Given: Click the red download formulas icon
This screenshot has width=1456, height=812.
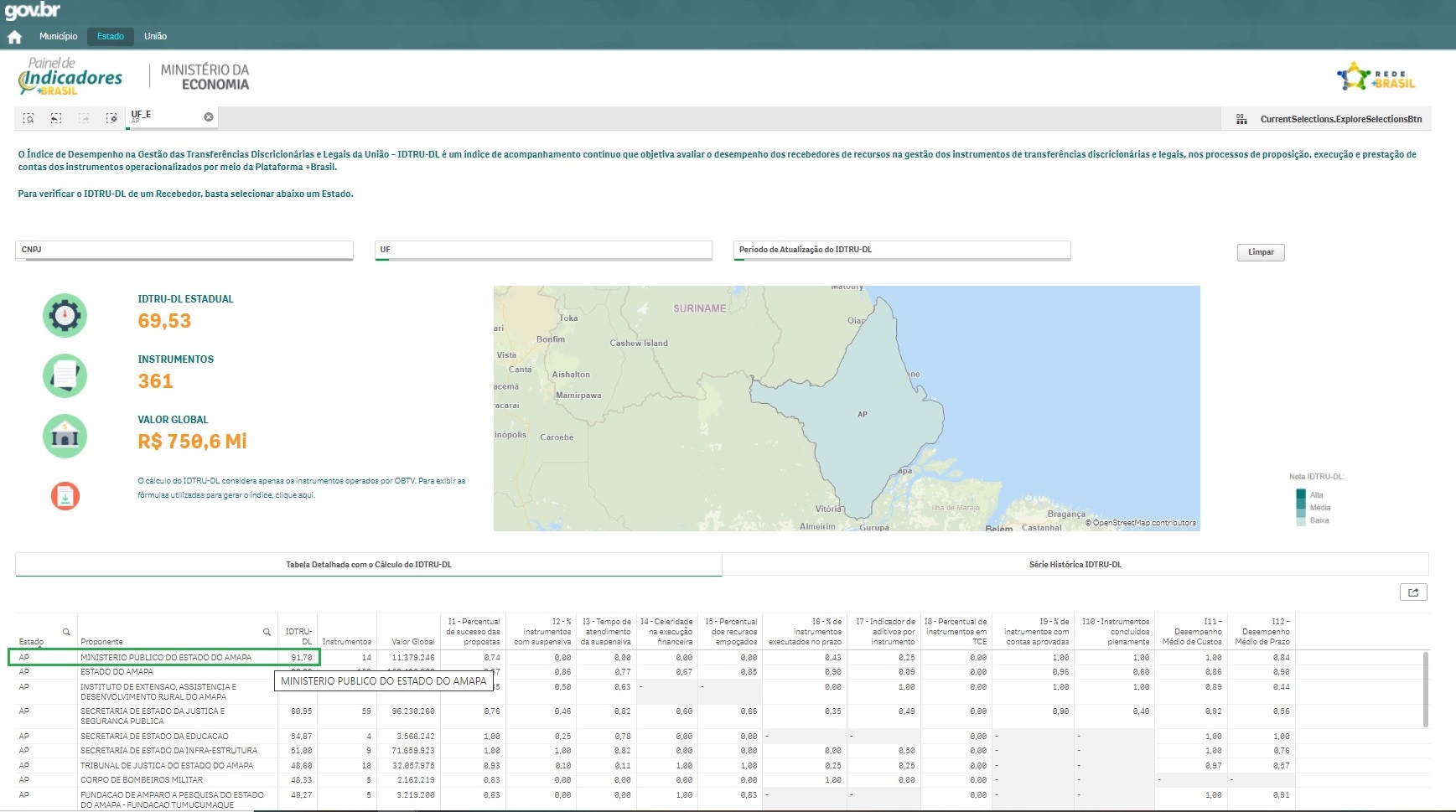Looking at the screenshot, I should [x=65, y=496].
